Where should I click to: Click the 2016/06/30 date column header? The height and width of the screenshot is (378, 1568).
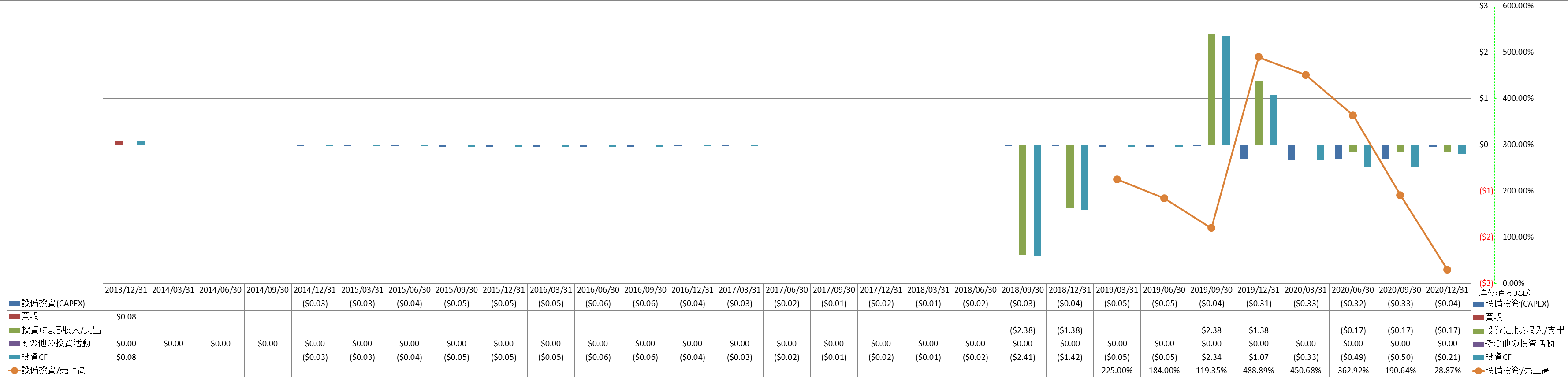(x=598, y=290)
